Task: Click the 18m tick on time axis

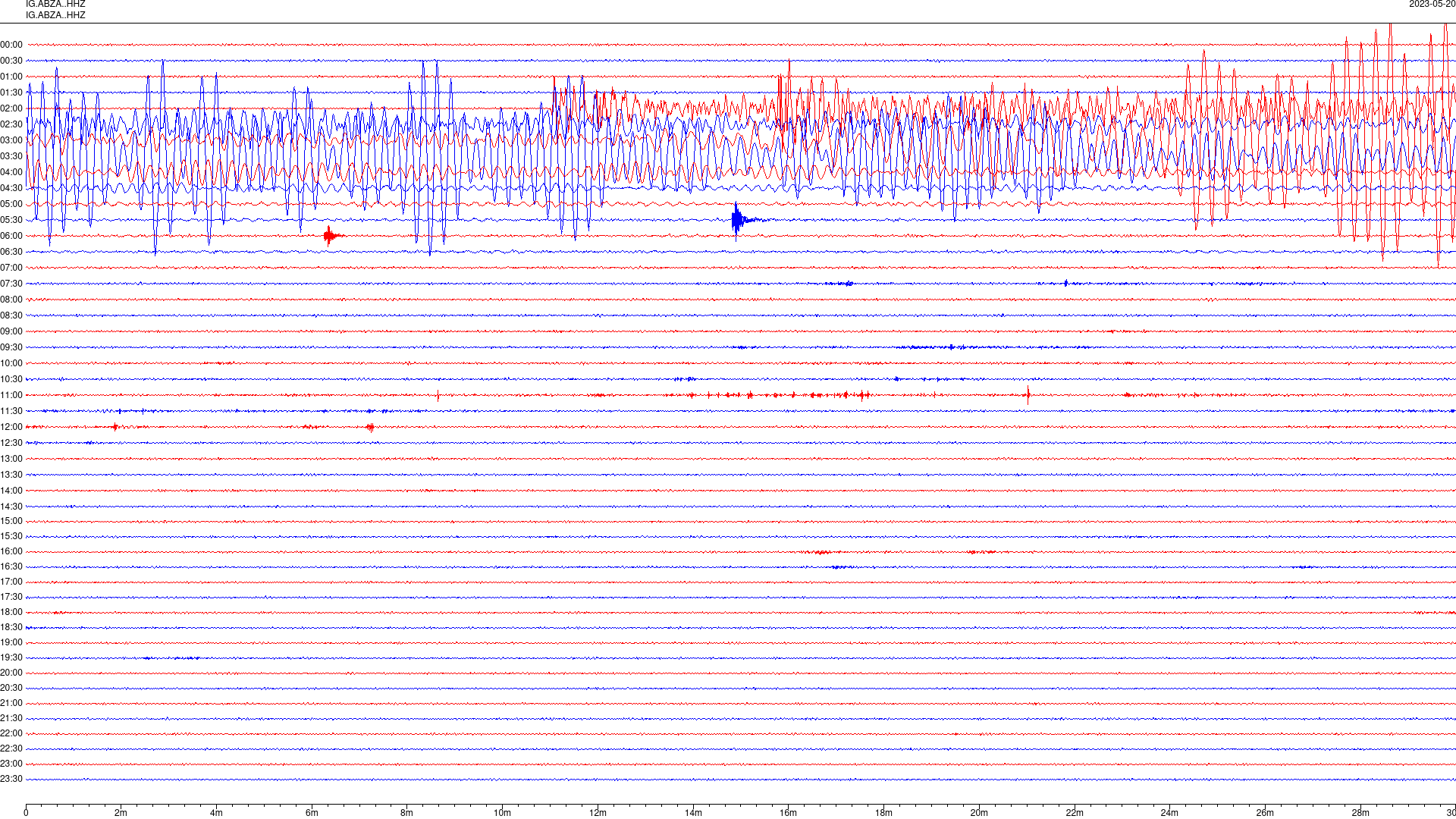Action: tap(883, 813)
